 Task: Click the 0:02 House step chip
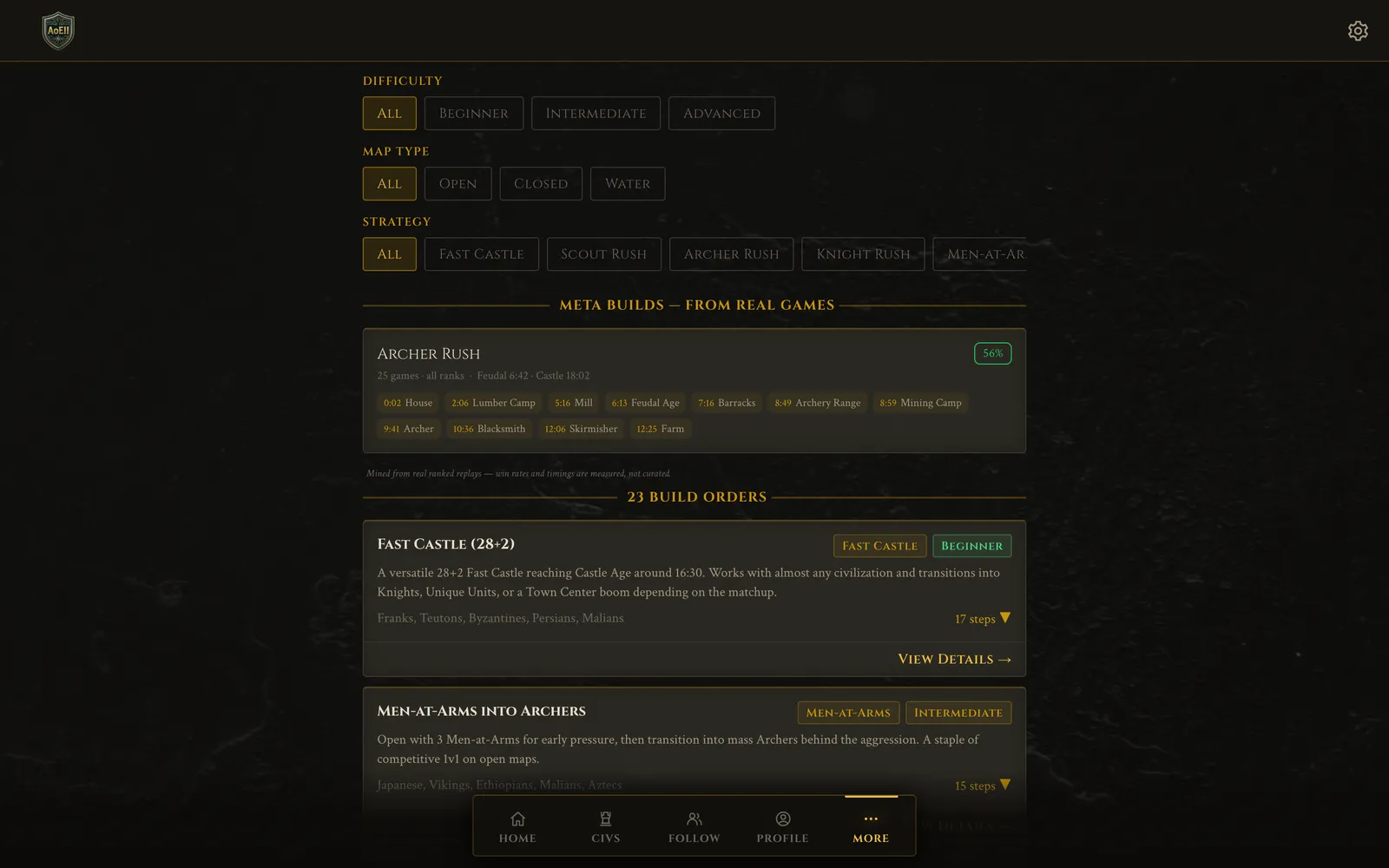(x=408, y=403)
